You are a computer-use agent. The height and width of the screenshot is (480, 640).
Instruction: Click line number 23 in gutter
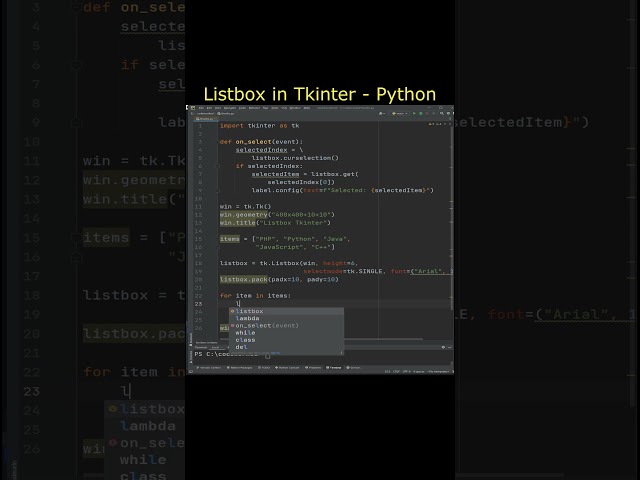198,304
